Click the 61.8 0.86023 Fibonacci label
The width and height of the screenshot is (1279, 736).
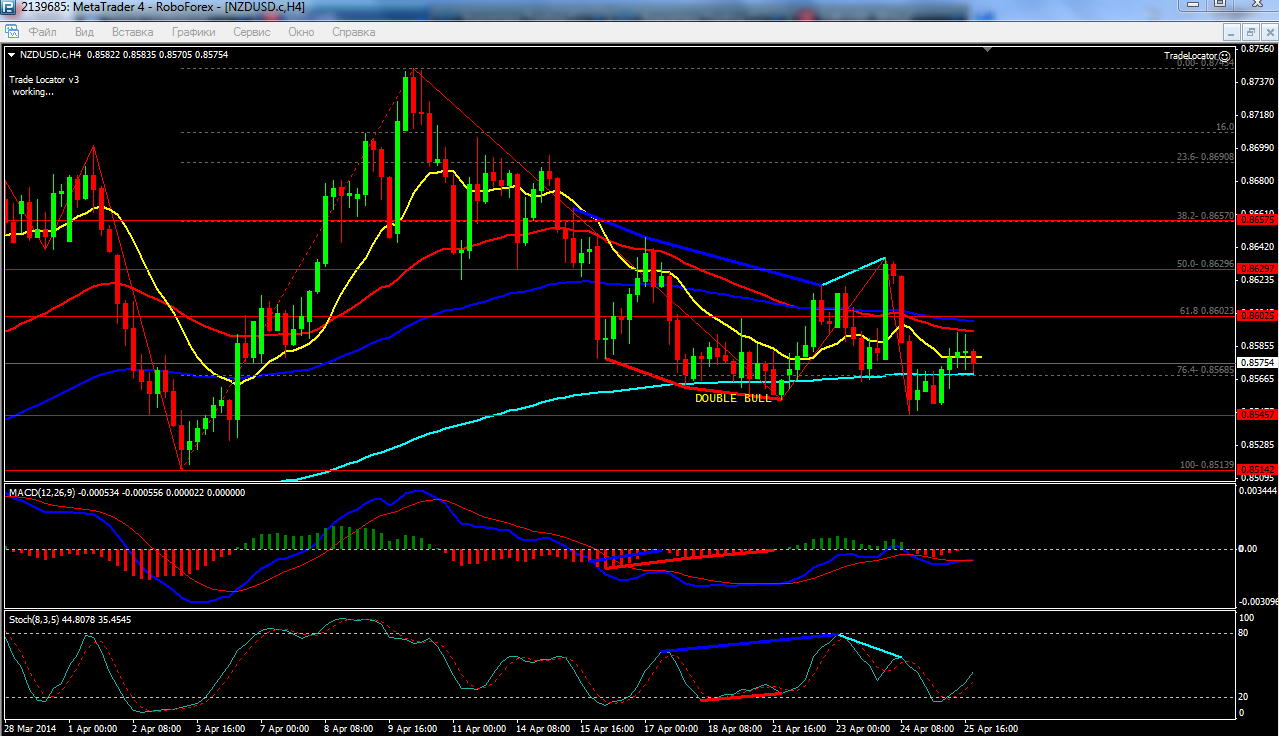pyautogui.click(x=1205, y=311)
